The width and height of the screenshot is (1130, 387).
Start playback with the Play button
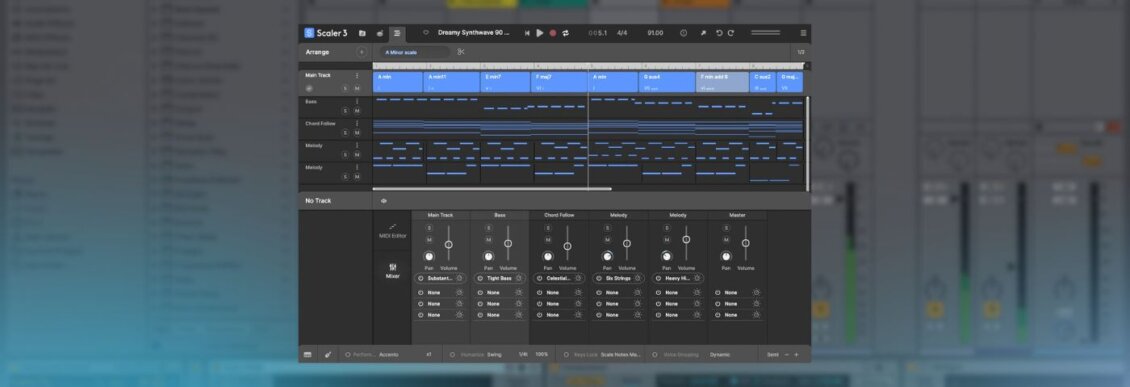pos(540,33)
